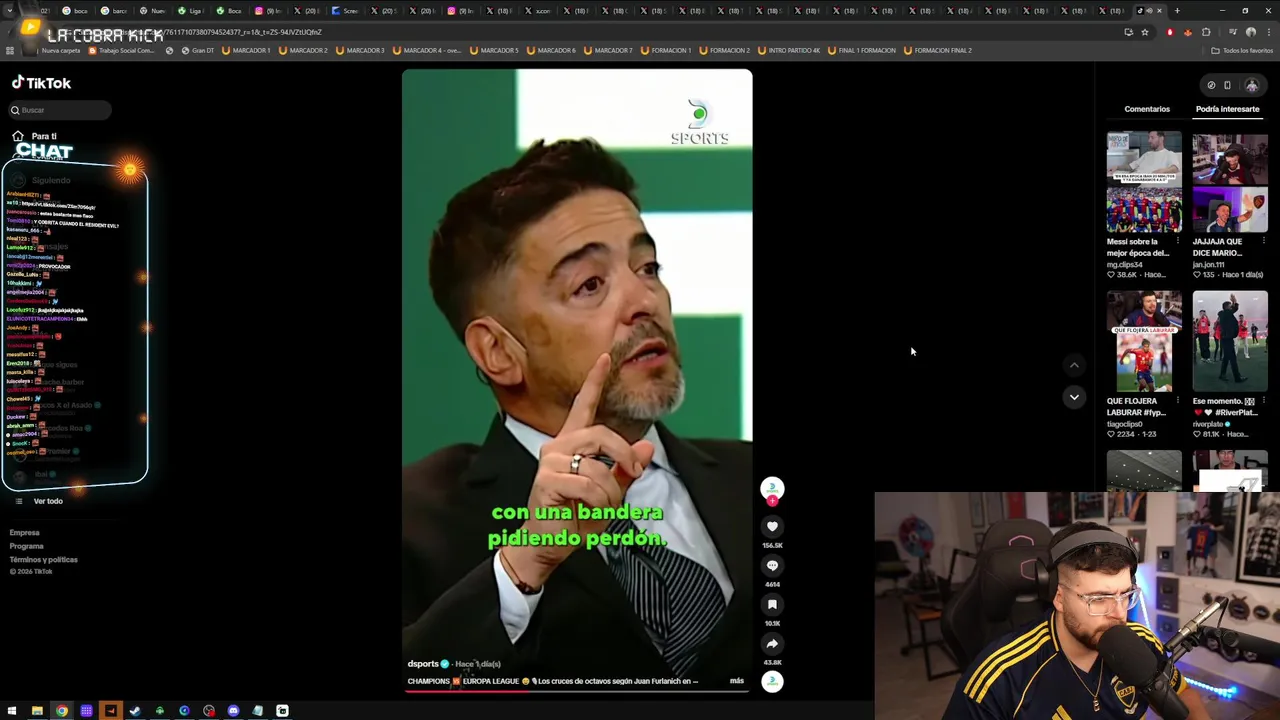Open the jan.jon.111 account link
1280x720 pixels.
pyautogui.click(x=1210, y=264)
